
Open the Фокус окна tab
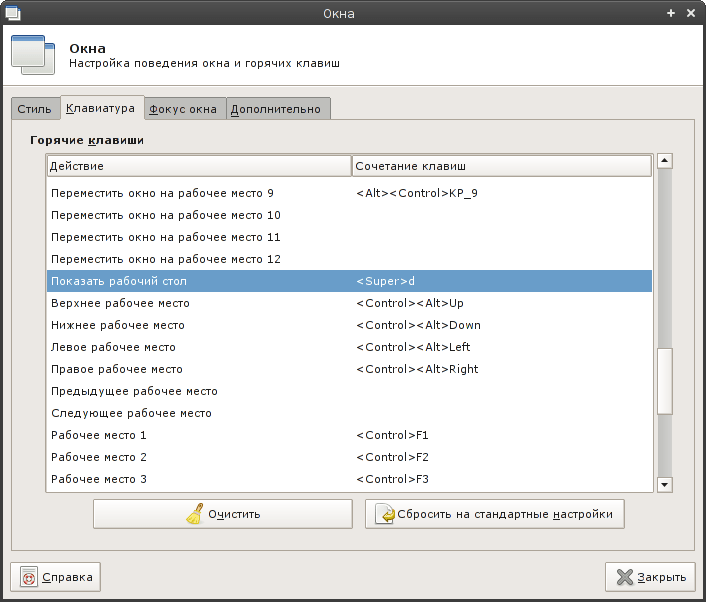pos(184,108)
